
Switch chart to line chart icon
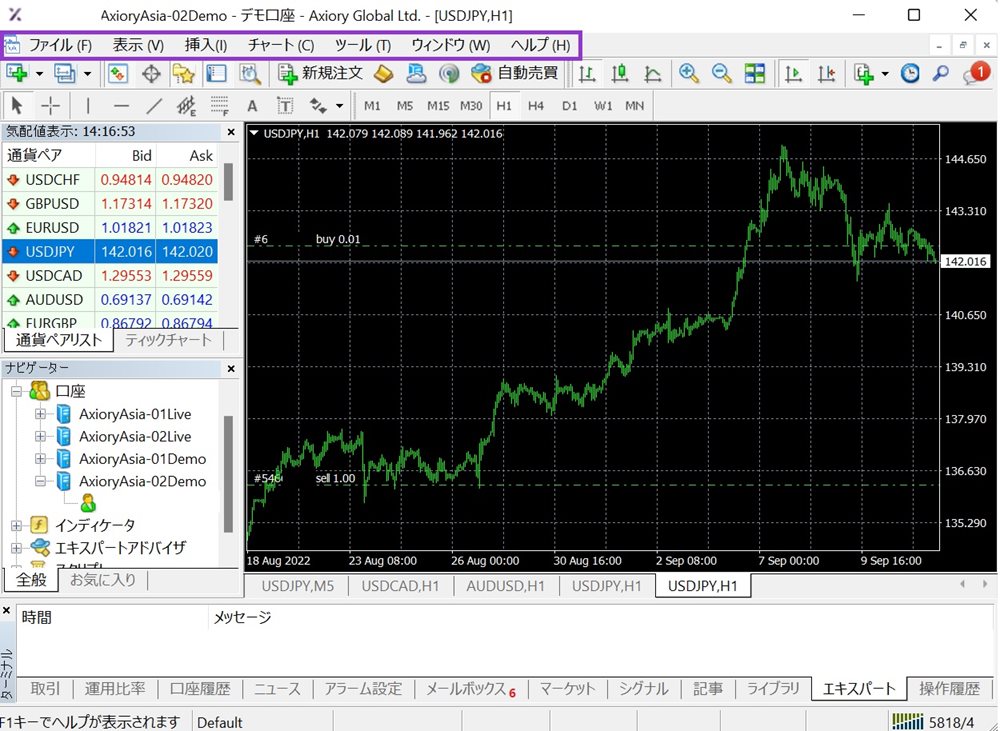coord(652,73)
